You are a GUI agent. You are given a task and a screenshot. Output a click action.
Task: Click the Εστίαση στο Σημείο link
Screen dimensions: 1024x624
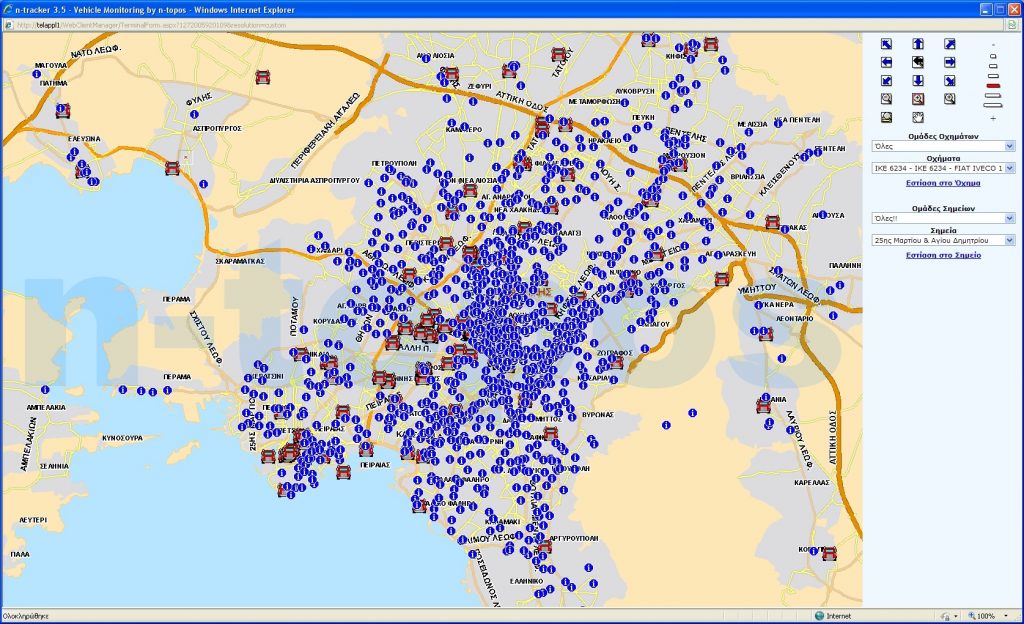tap(943, 255)
